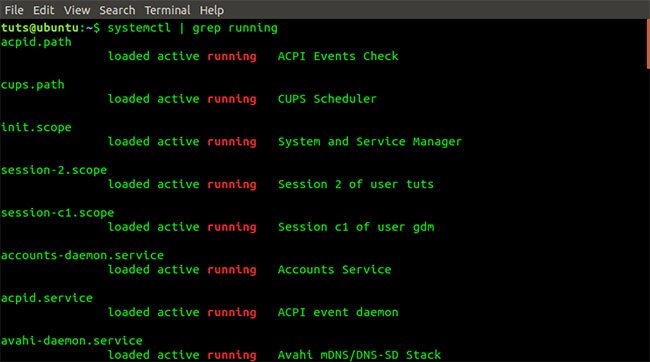Click the 'ACPI Events Check' description
The image size is (650, 362).
[338, 56]
